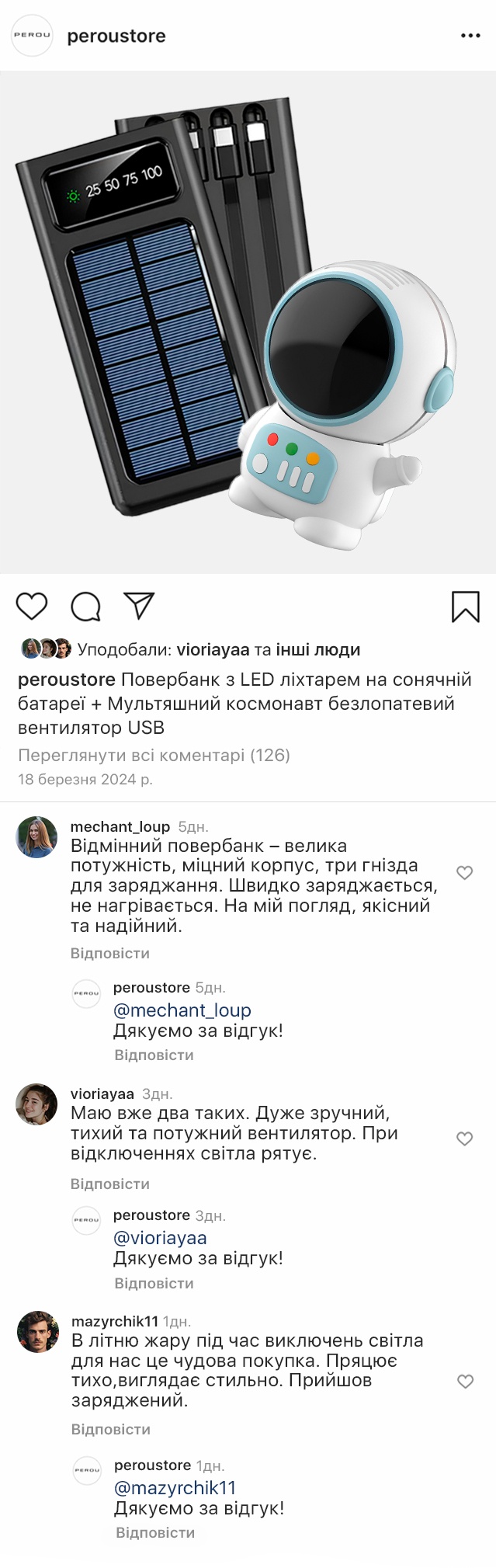Open the @vioriayaa mention link
This screenshot has width=496, height=1568.
pyautogui.click(x=160, y=1237)
